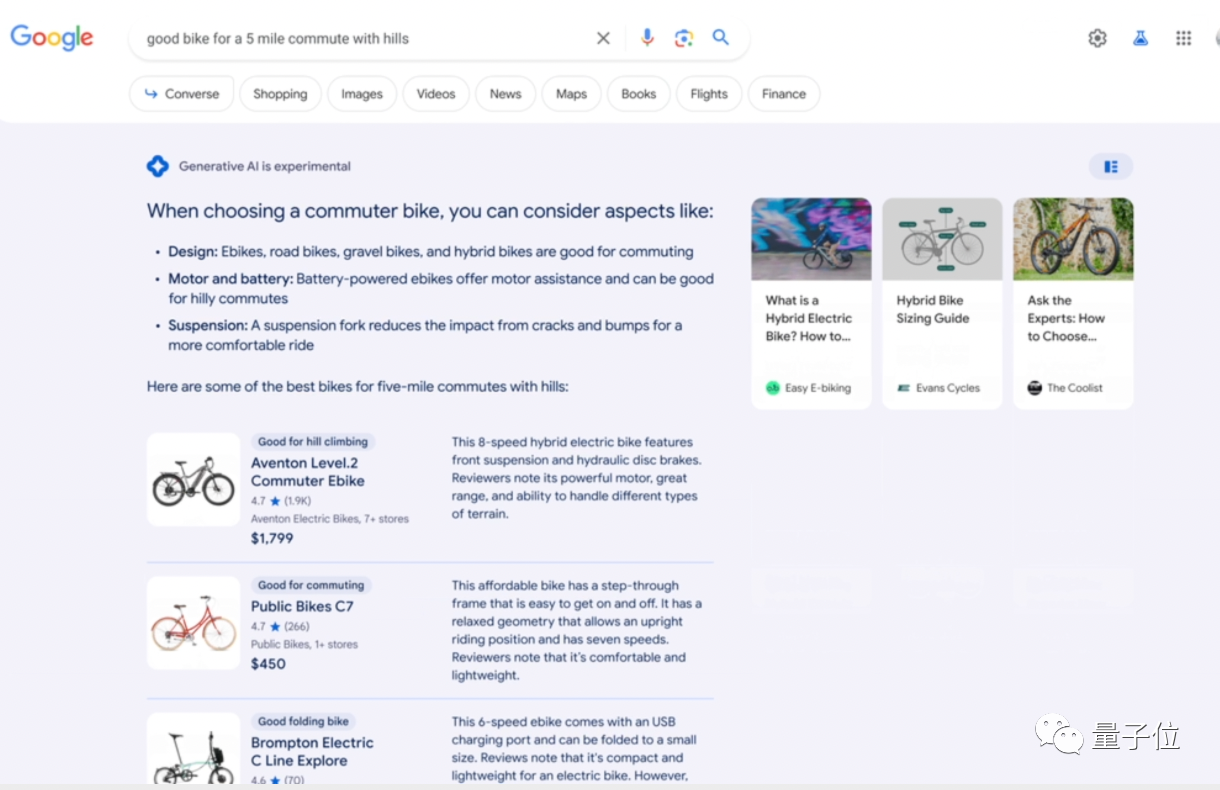Viewport: 1220px width, 790px height.
Task: Open Brompton Electric C Line Explore listing
Action: pyautogui.click(x=312, y=752)
